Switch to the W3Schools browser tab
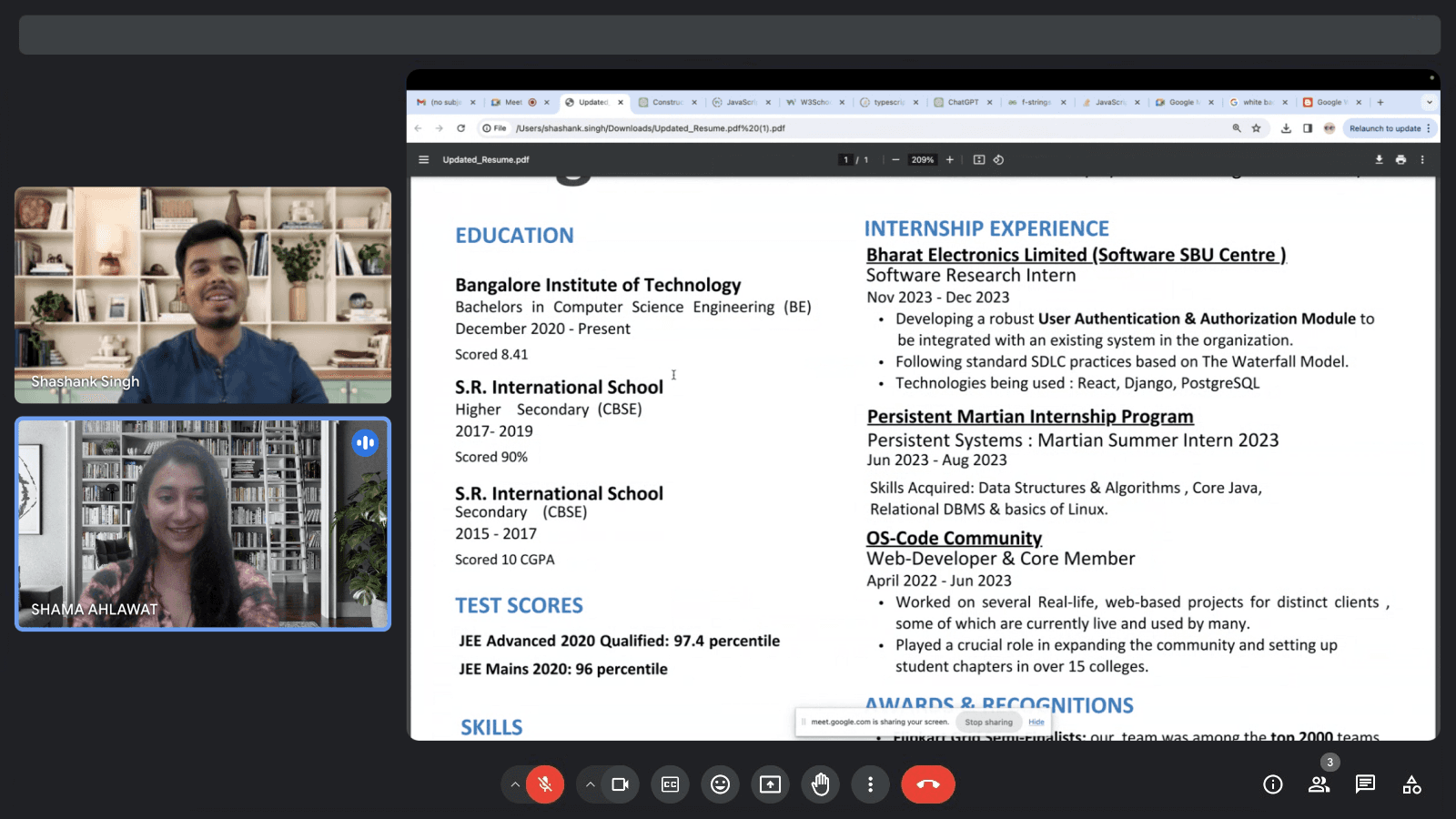Screen dimensions: 1456x819 [x=813, y=103]
